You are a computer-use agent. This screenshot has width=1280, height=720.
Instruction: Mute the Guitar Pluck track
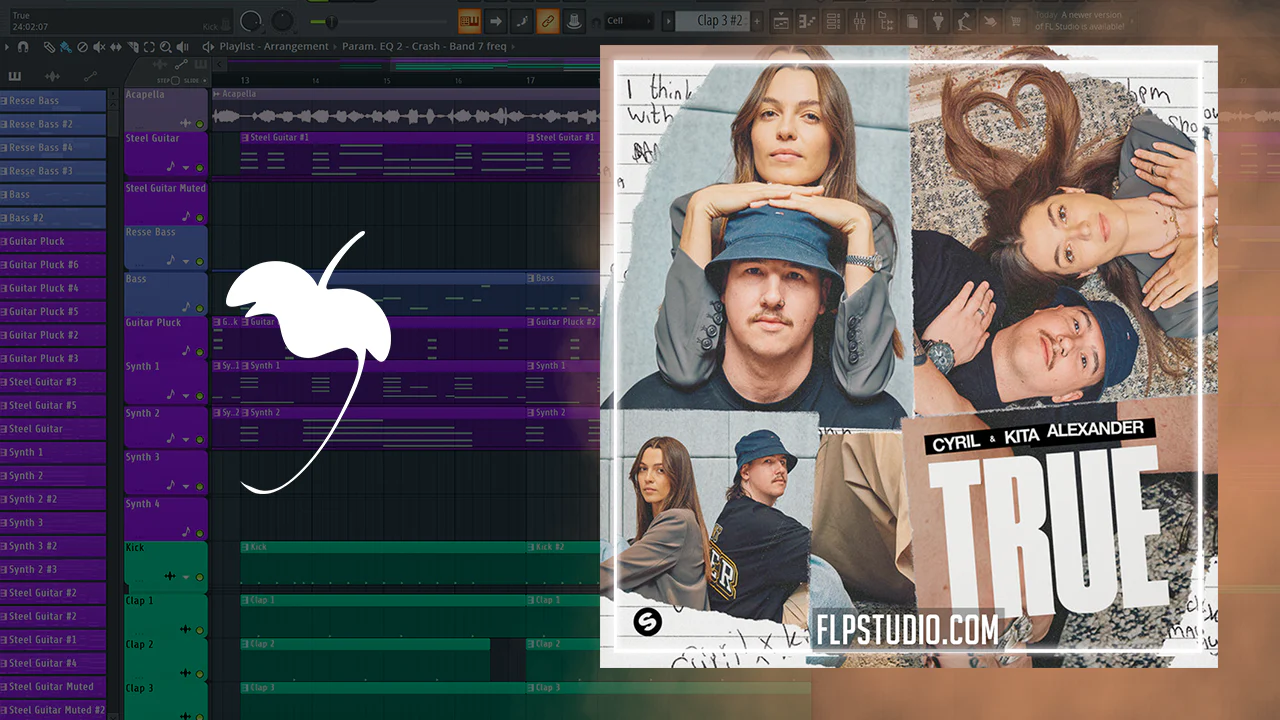point(200,352)
